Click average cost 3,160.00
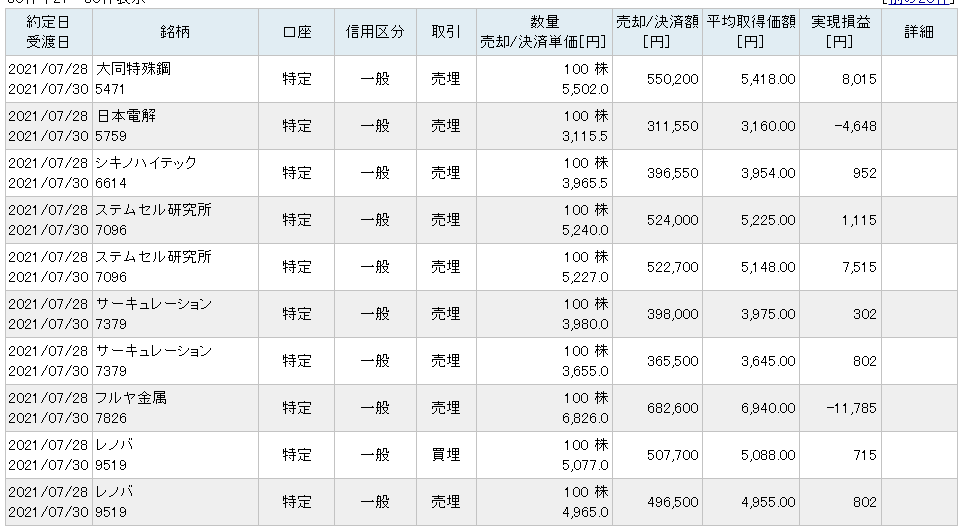Viewport: 962px width, 528px height. pyautogui.click(x=768, y=126)
